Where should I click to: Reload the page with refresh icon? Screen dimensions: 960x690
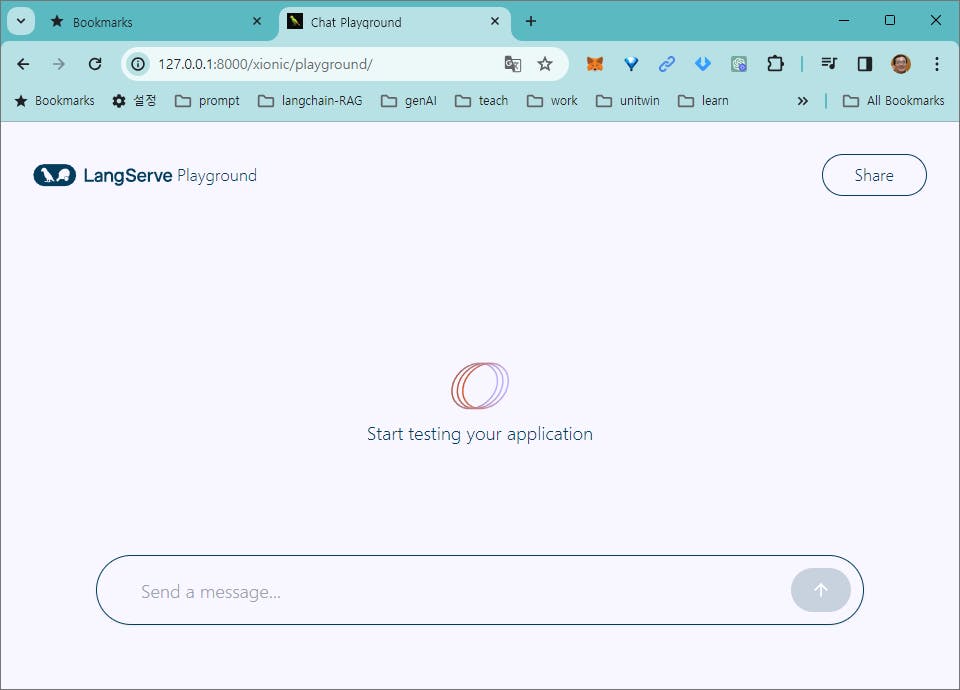pyautogui.click(x=95, y=64)
